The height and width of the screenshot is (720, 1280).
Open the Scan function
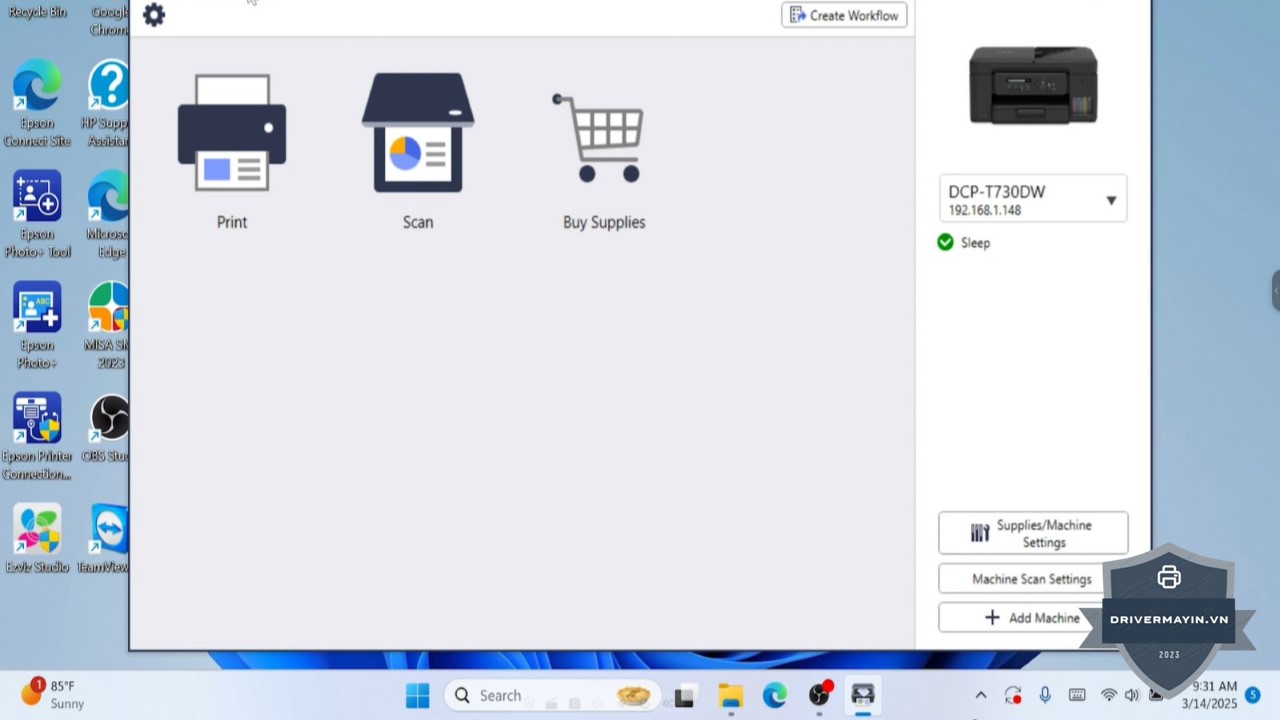[x=418, y=150]
